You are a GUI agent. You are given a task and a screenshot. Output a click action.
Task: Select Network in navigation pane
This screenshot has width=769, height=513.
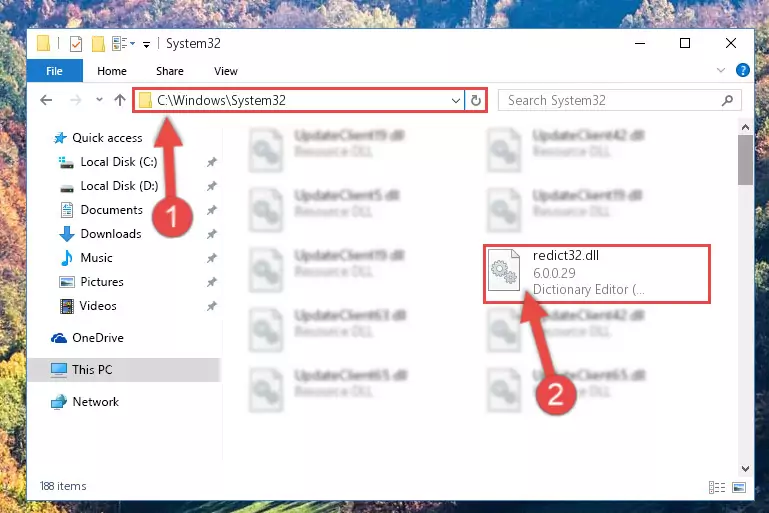click(x=96, y=402)
